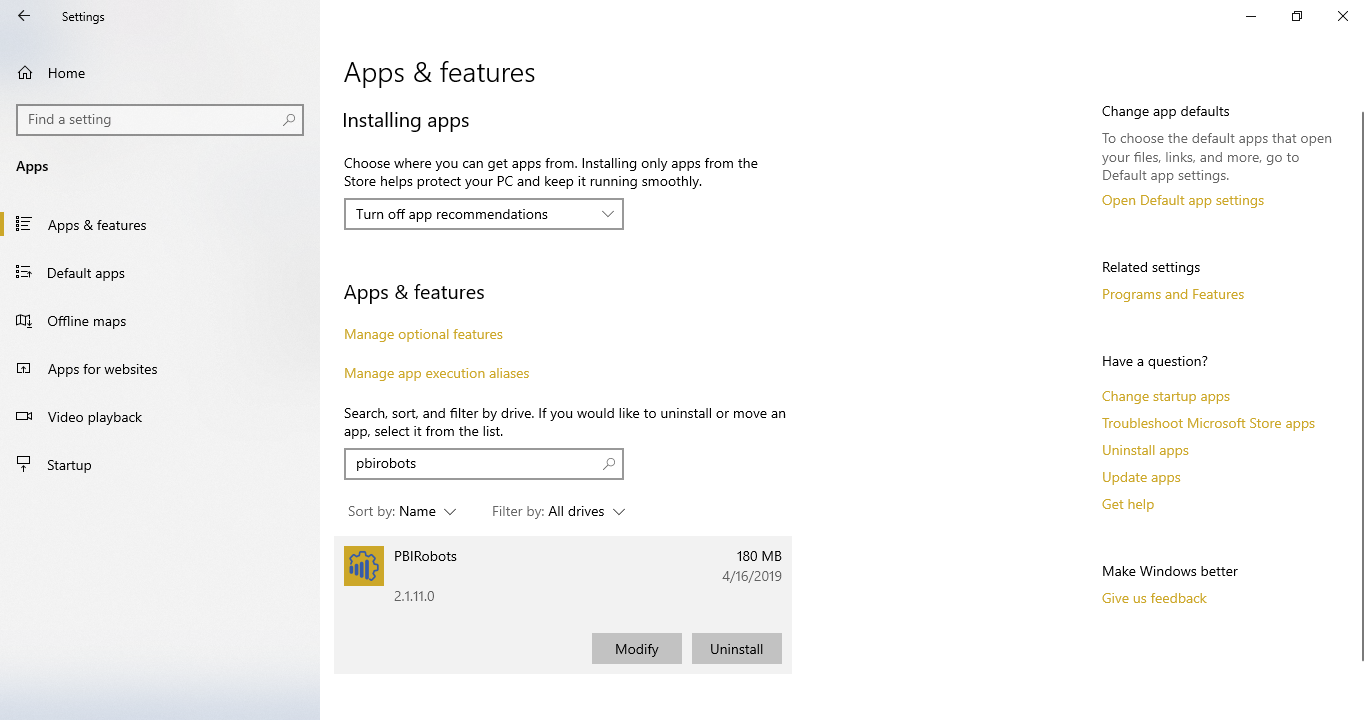Open the Video playback section label
The width and height of the screenshot is (1366, 720).
(95, 417)
